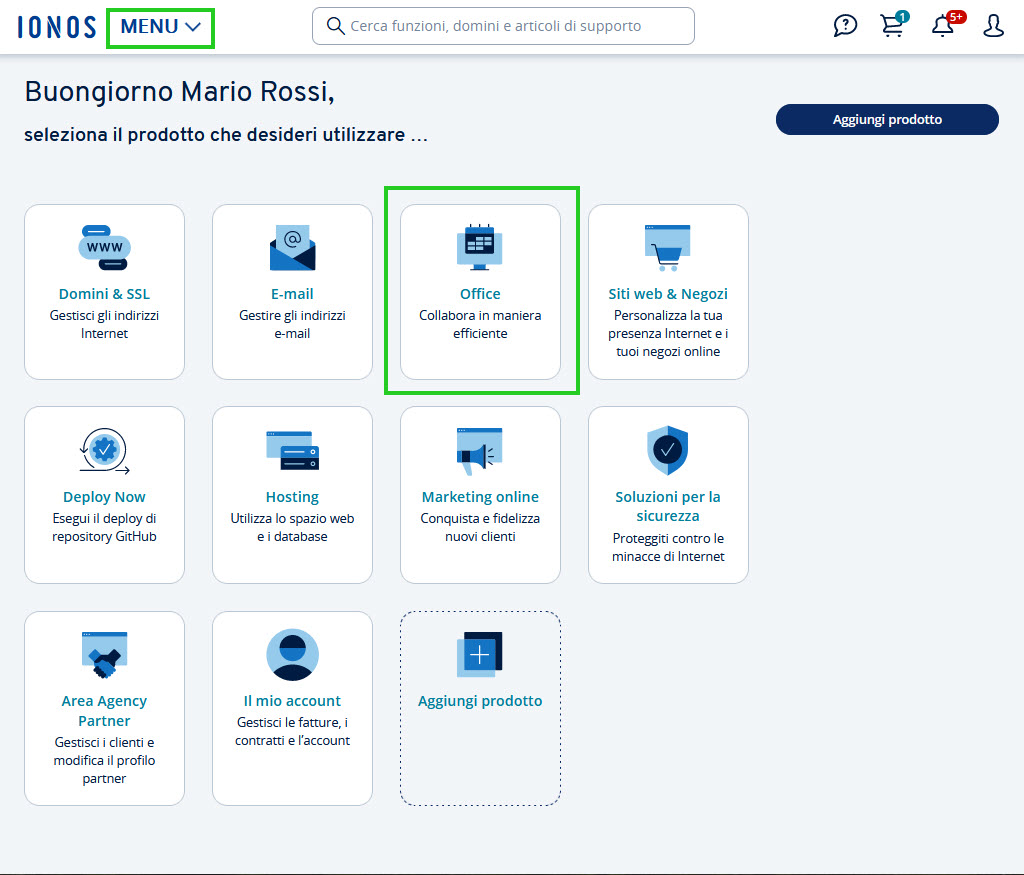Open the notifications bell icon
This screenshot has height=875, width=1024.
pos(944,25)
